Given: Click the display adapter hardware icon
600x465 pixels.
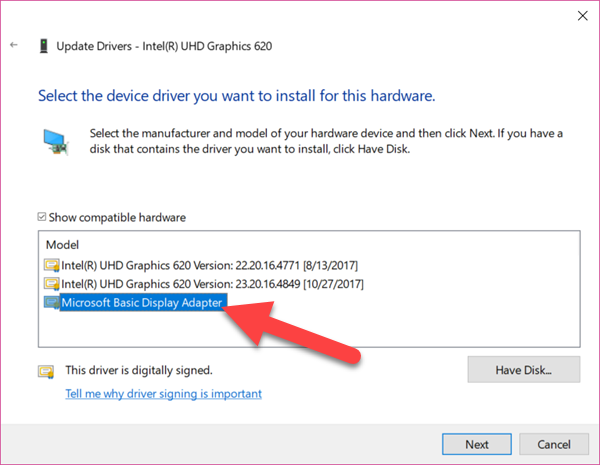Looking at the screenshot, I should click(56, 142).
